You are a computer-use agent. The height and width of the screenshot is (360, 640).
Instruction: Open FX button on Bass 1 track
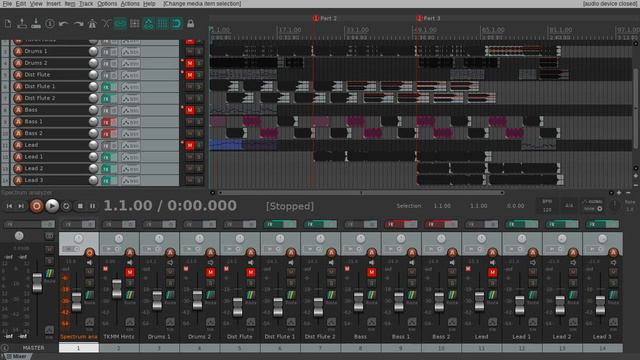tap(106, 122)
